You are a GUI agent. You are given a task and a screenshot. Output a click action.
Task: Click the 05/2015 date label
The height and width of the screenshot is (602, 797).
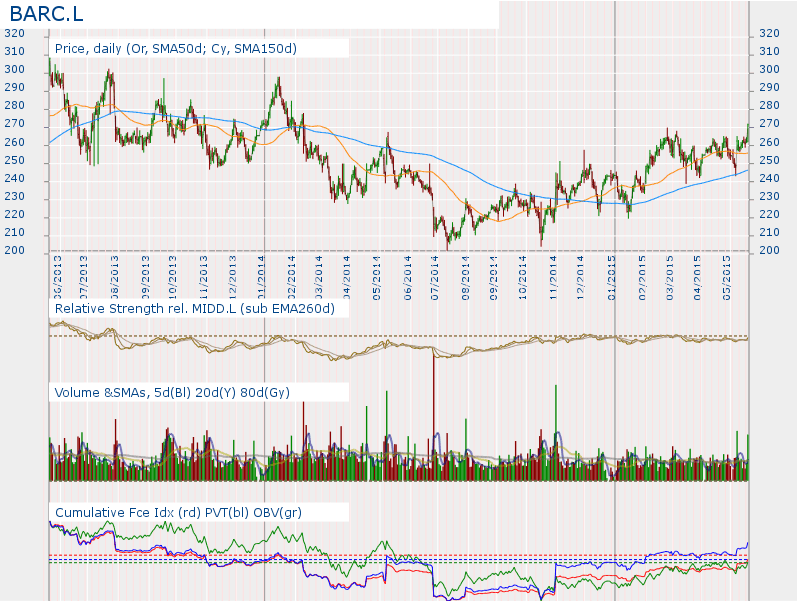tap(728, 276)
